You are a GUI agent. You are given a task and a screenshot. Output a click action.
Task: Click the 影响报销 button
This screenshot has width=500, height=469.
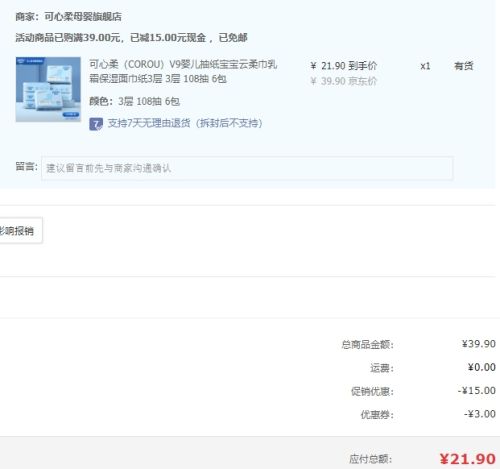coord(21,230)
